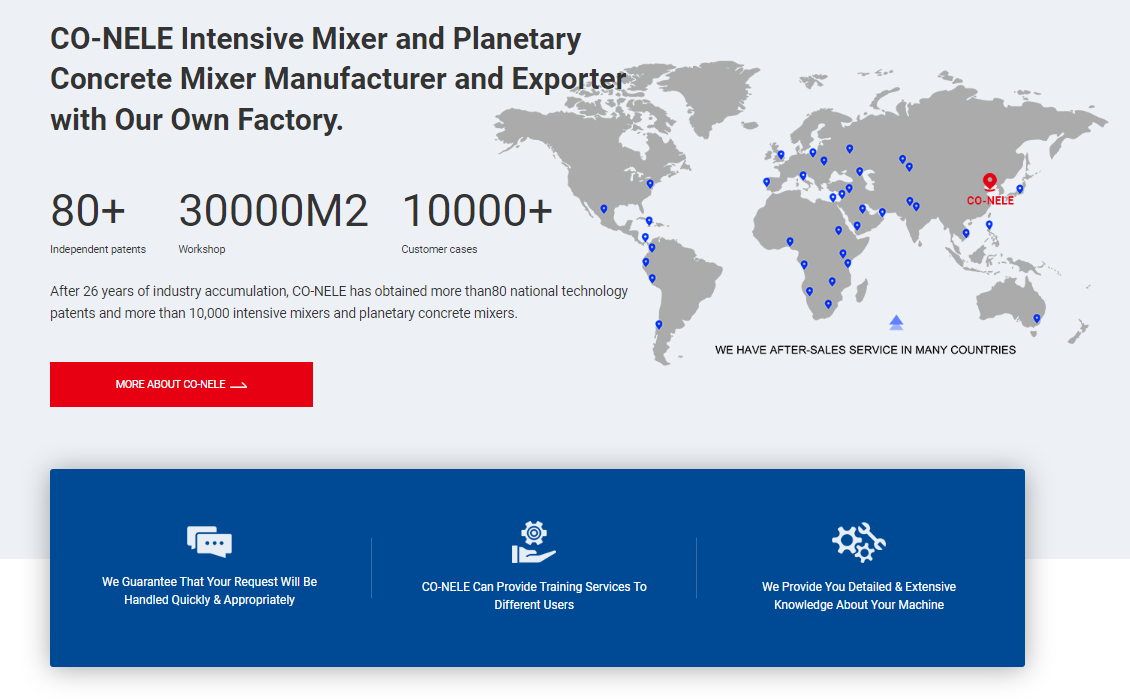Click the blue map pin in Mexico

tap(603, 209)
